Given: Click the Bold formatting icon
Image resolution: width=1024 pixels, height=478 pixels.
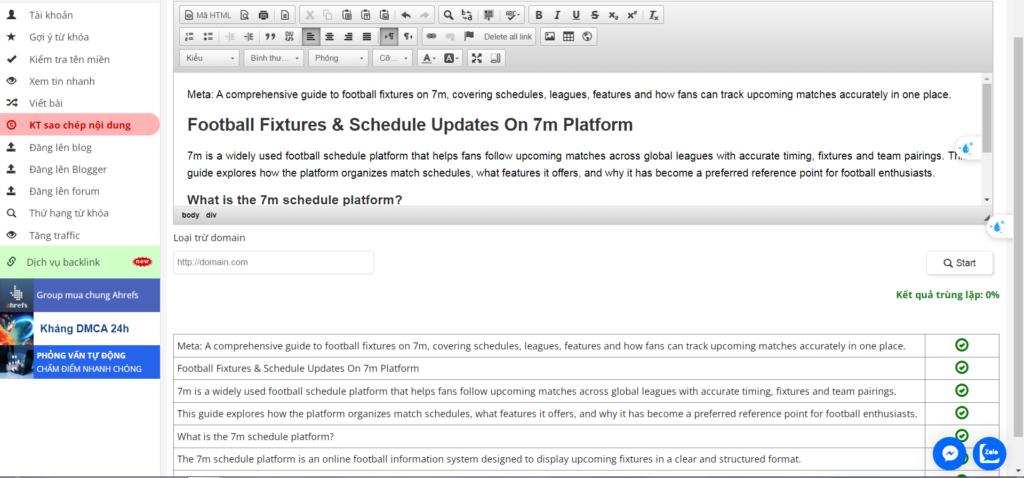Looking at the screenshot, I should pos(540,15).
